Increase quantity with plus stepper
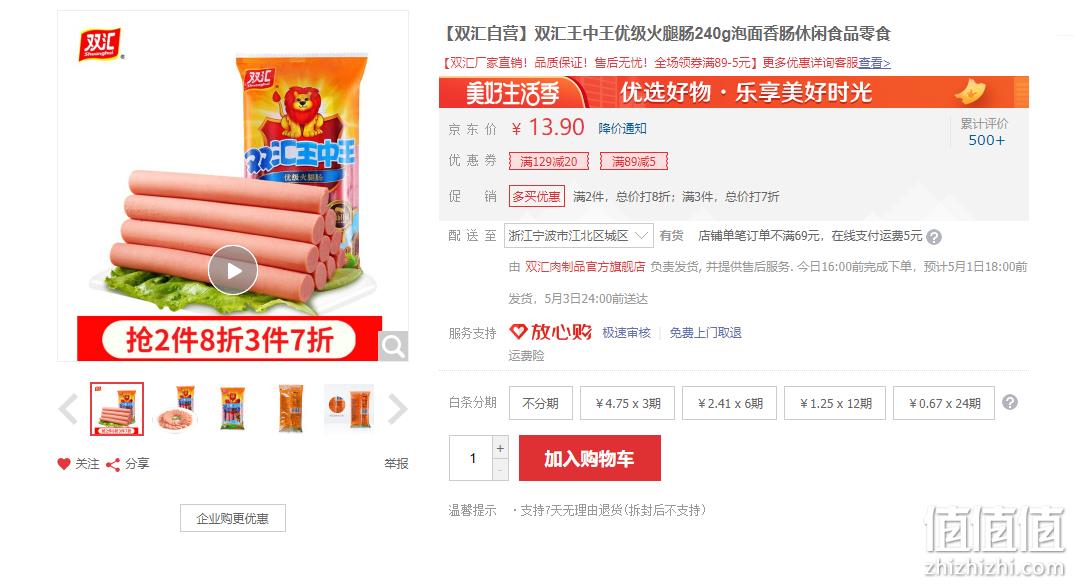The height and width of the screenshot is (585, 1074). (501, 447)
